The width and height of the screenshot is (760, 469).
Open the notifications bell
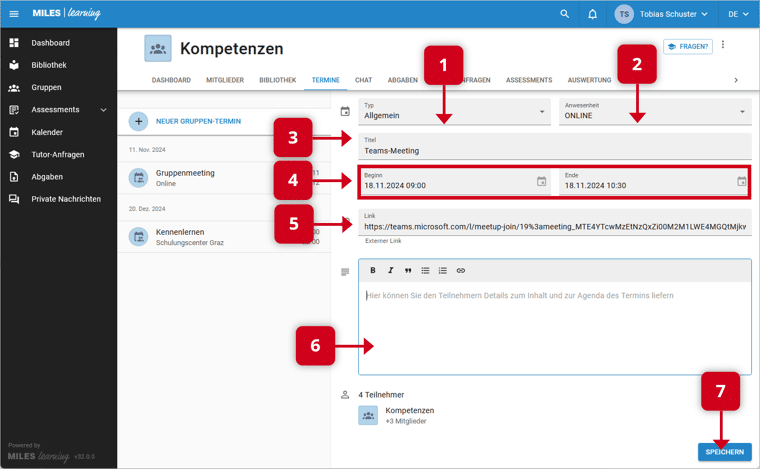[593, 14]
